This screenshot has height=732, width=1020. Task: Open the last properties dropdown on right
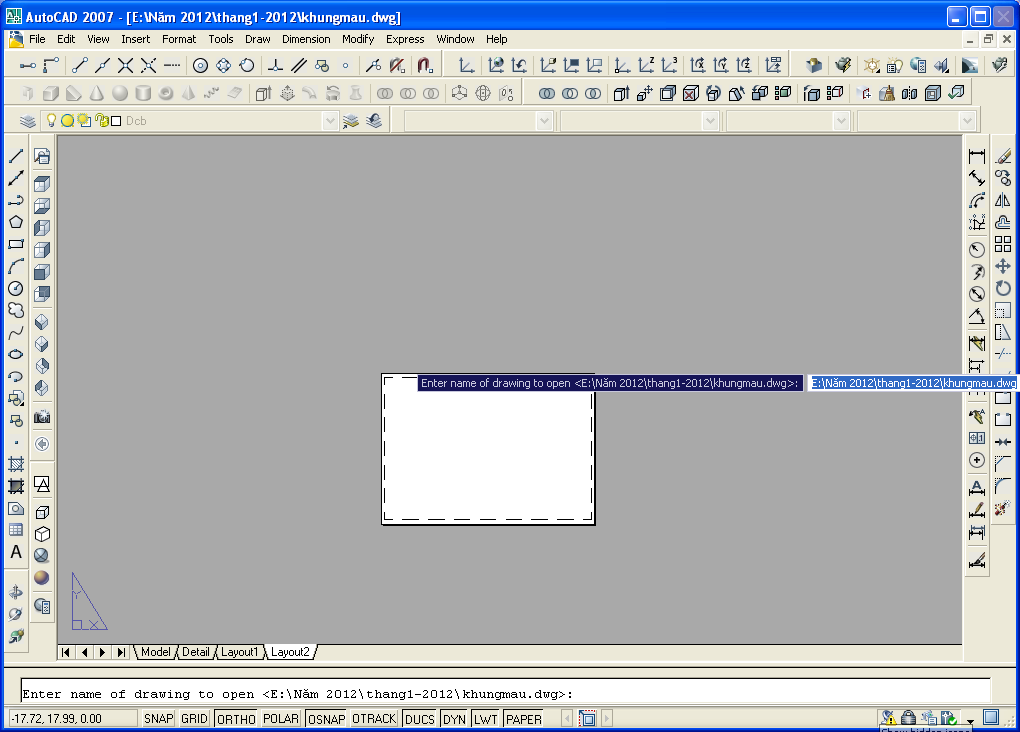click(967, 121)
